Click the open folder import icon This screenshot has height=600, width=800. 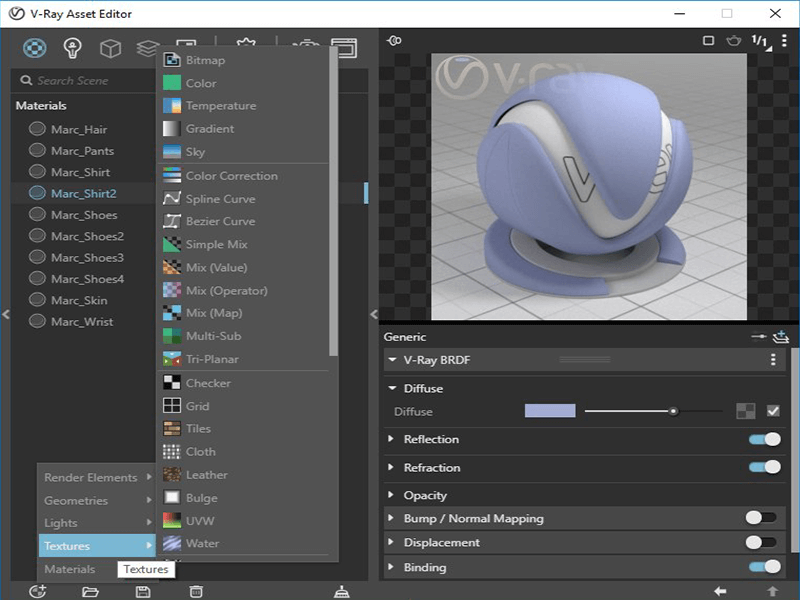90,591
